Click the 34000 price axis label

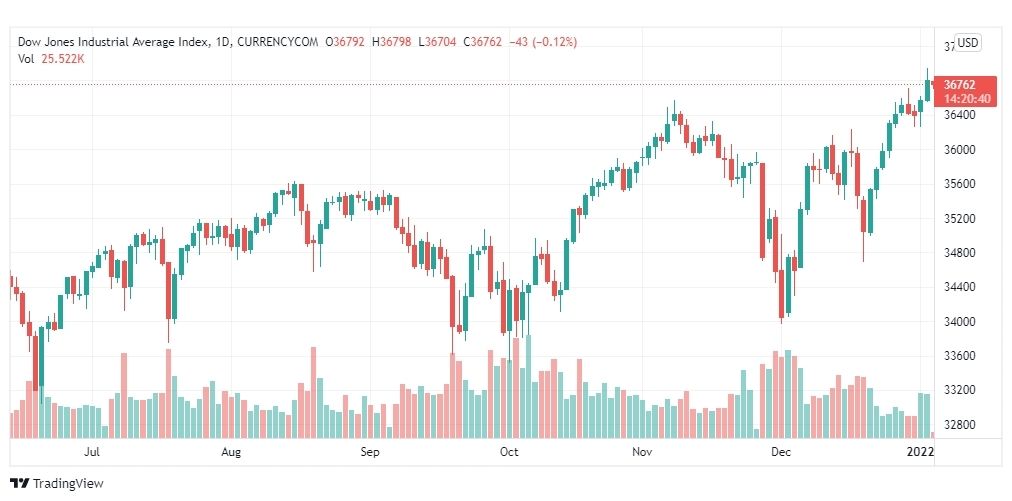(958, 322)
